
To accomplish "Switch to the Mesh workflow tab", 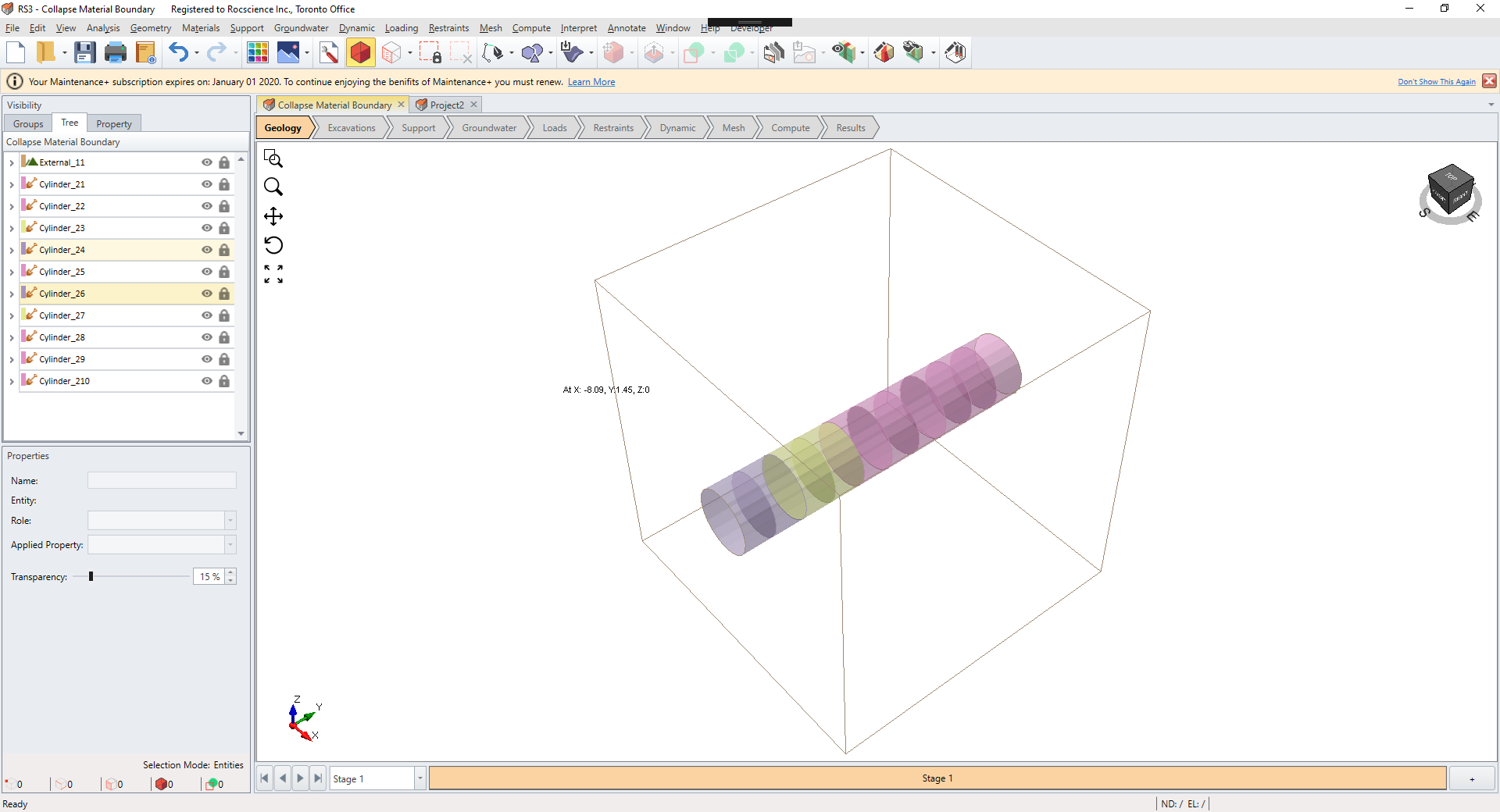I will coord(734,128).
